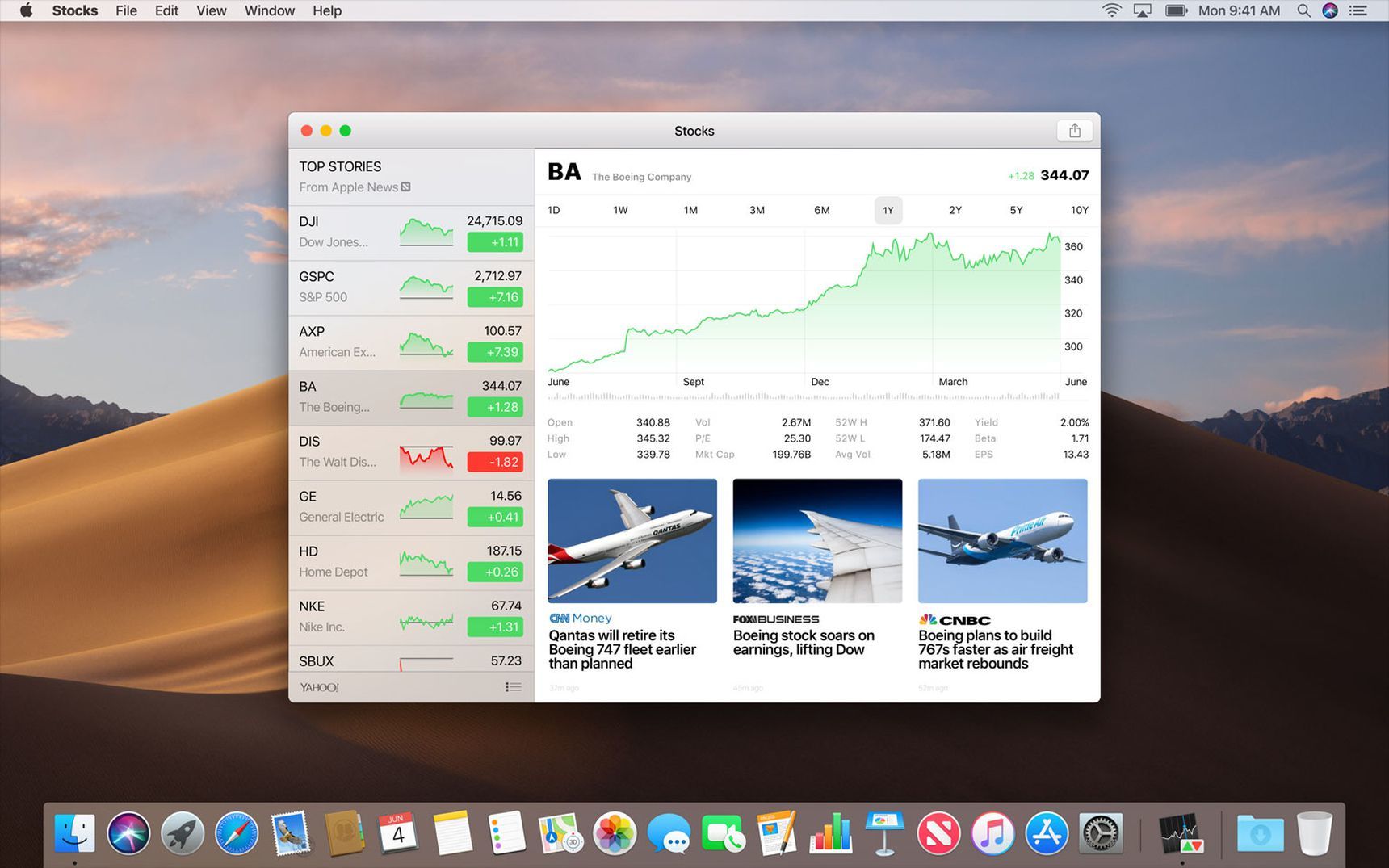Click the Yahoo! logo link
This screenshot has width=1389, height=868.
point(319,687)
